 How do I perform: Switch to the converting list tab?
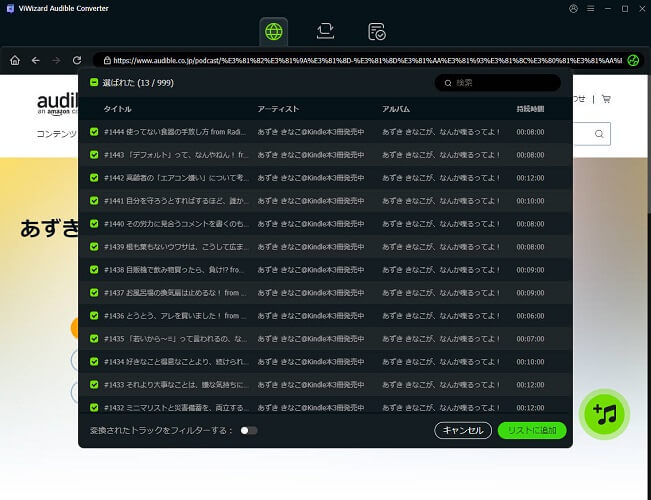coord(325,32)
